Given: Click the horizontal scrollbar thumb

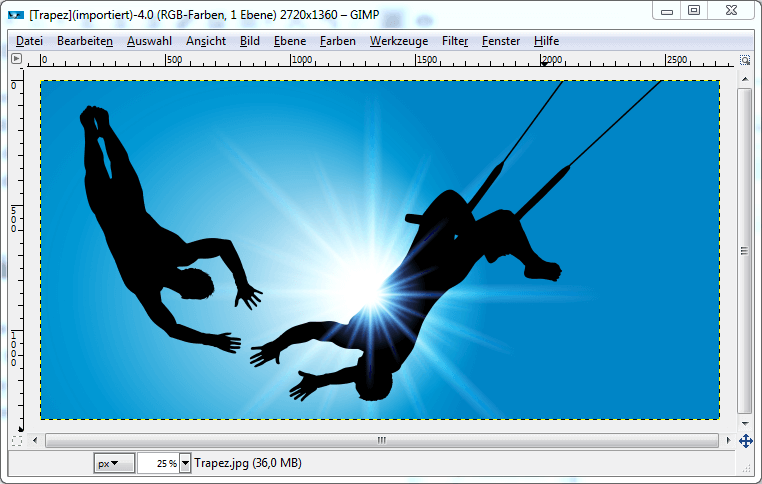Looking at the screenshot, I should click(x=382, y=440).
